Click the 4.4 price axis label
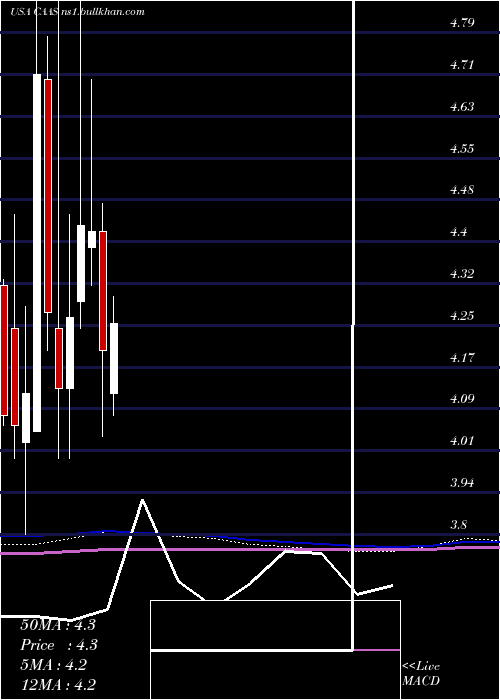This screenshot has height=700, width=500. [458, 232]
